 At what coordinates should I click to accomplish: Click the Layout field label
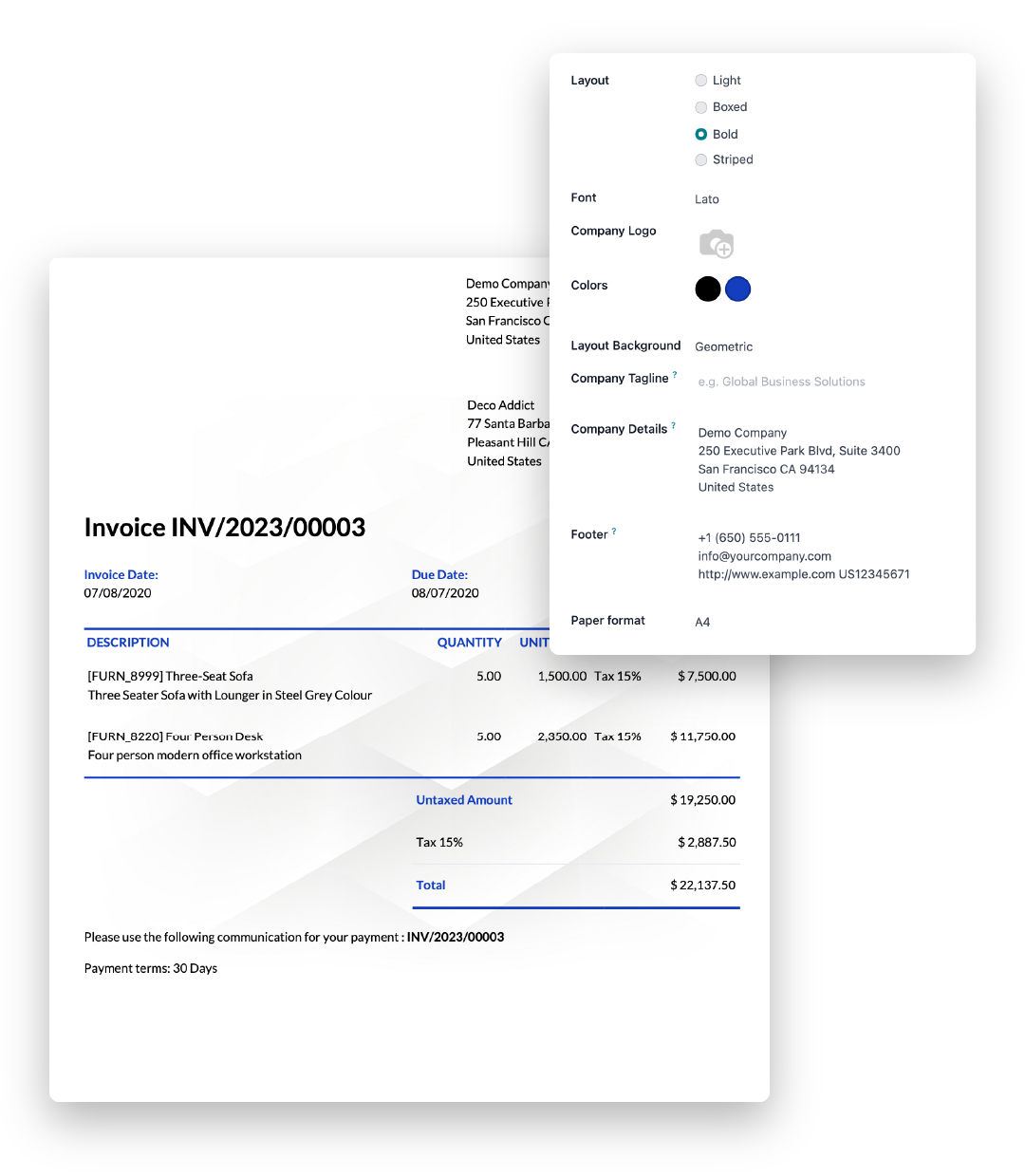(590, 81)
